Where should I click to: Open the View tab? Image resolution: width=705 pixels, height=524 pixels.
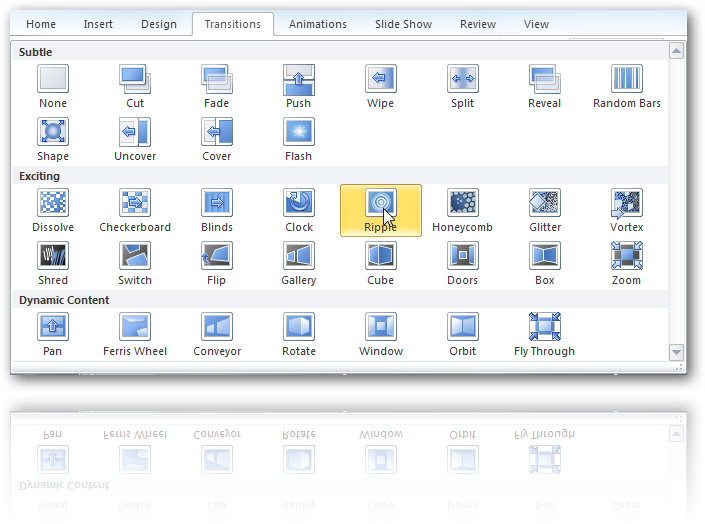click(x=536, y=24)
